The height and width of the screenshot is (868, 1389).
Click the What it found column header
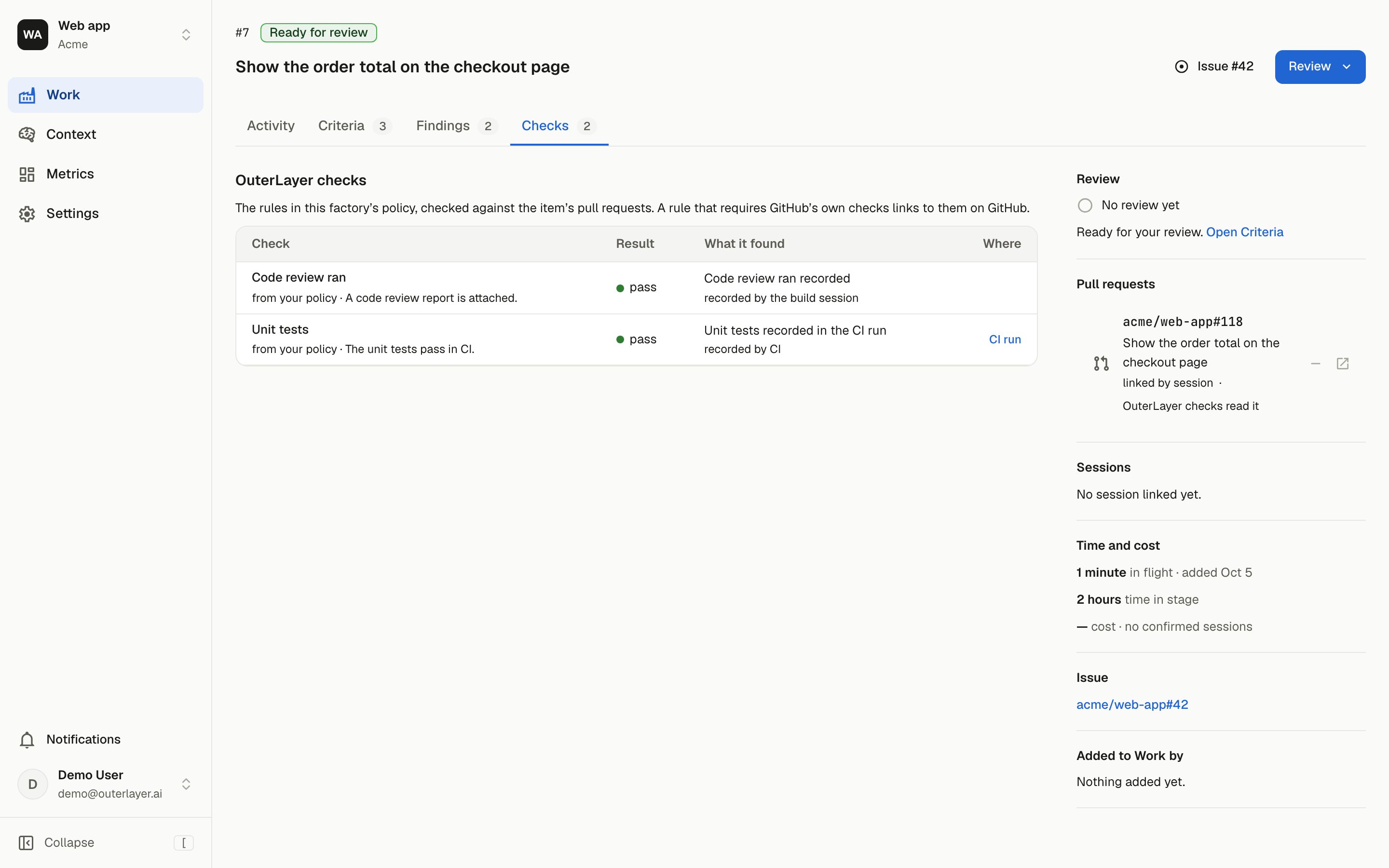[744, 244]
